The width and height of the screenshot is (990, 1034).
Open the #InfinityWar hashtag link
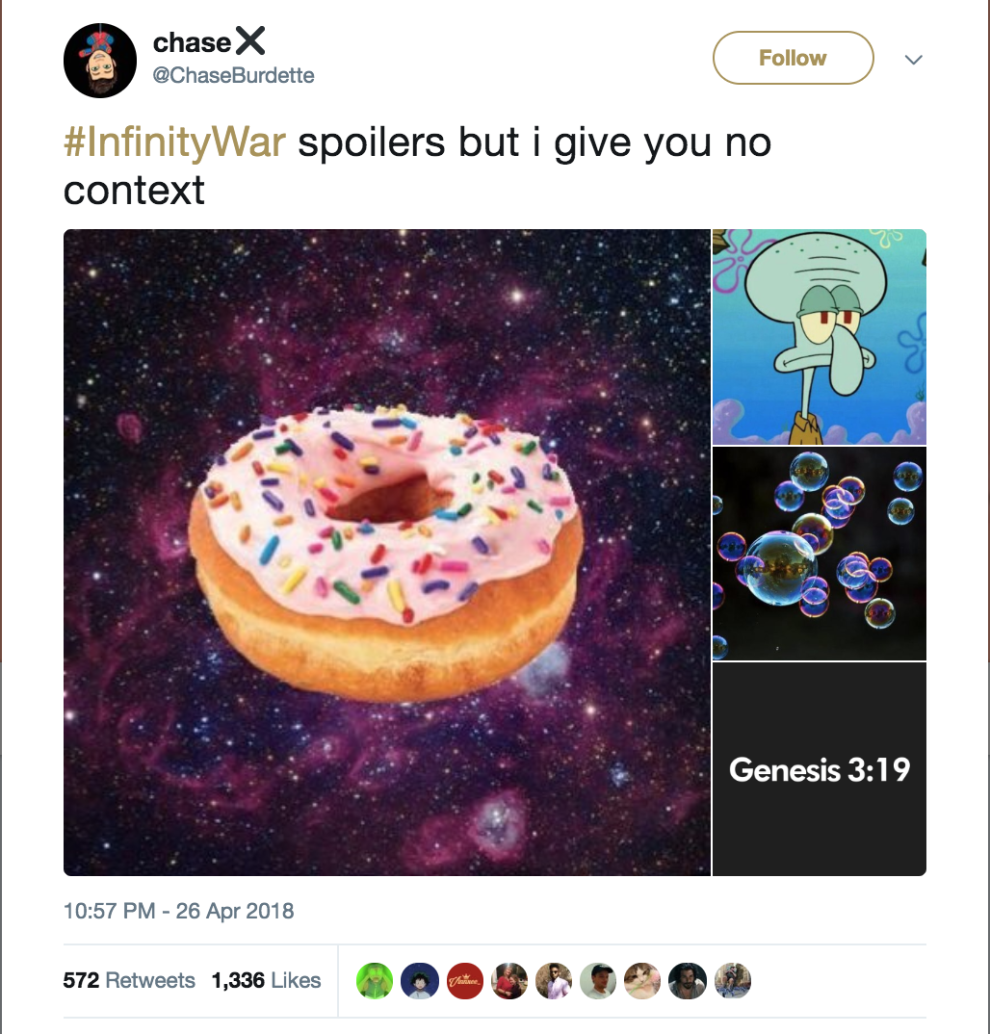(x=175, y=142)
